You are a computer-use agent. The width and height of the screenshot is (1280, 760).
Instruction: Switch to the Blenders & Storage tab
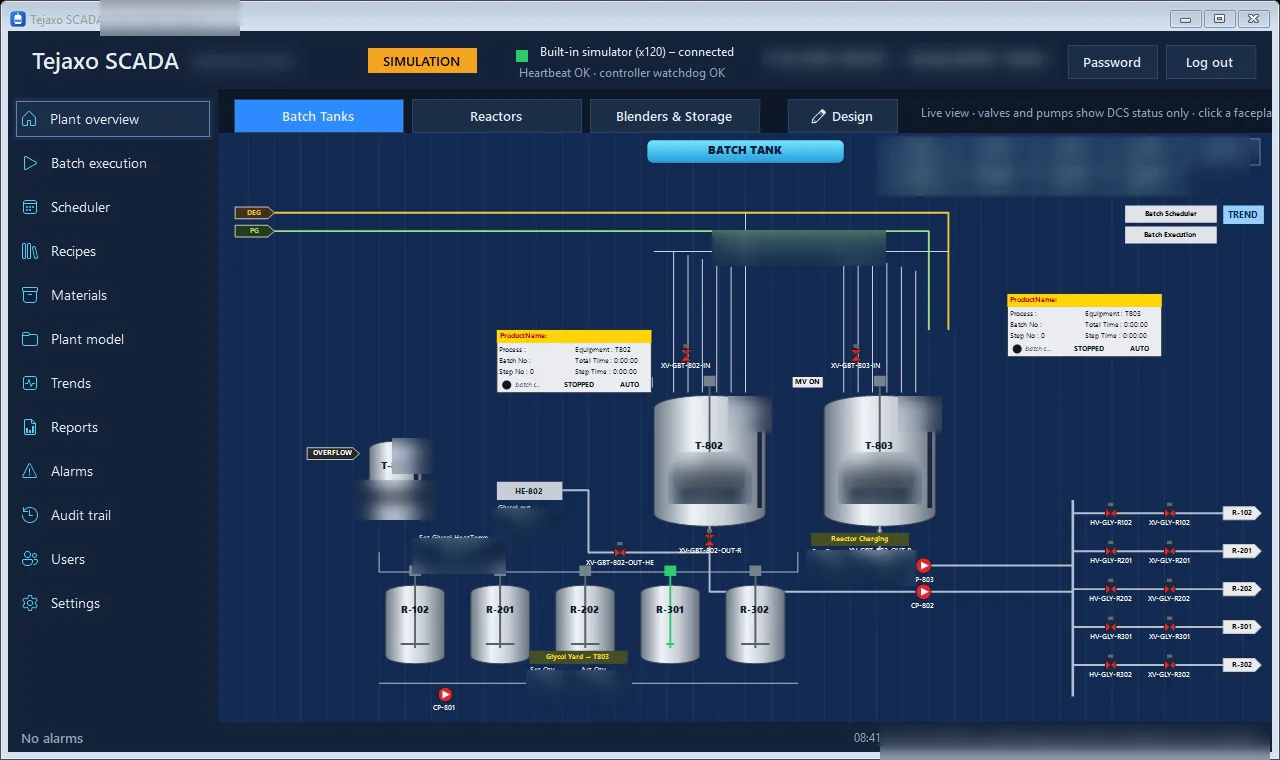coord(674,116)
